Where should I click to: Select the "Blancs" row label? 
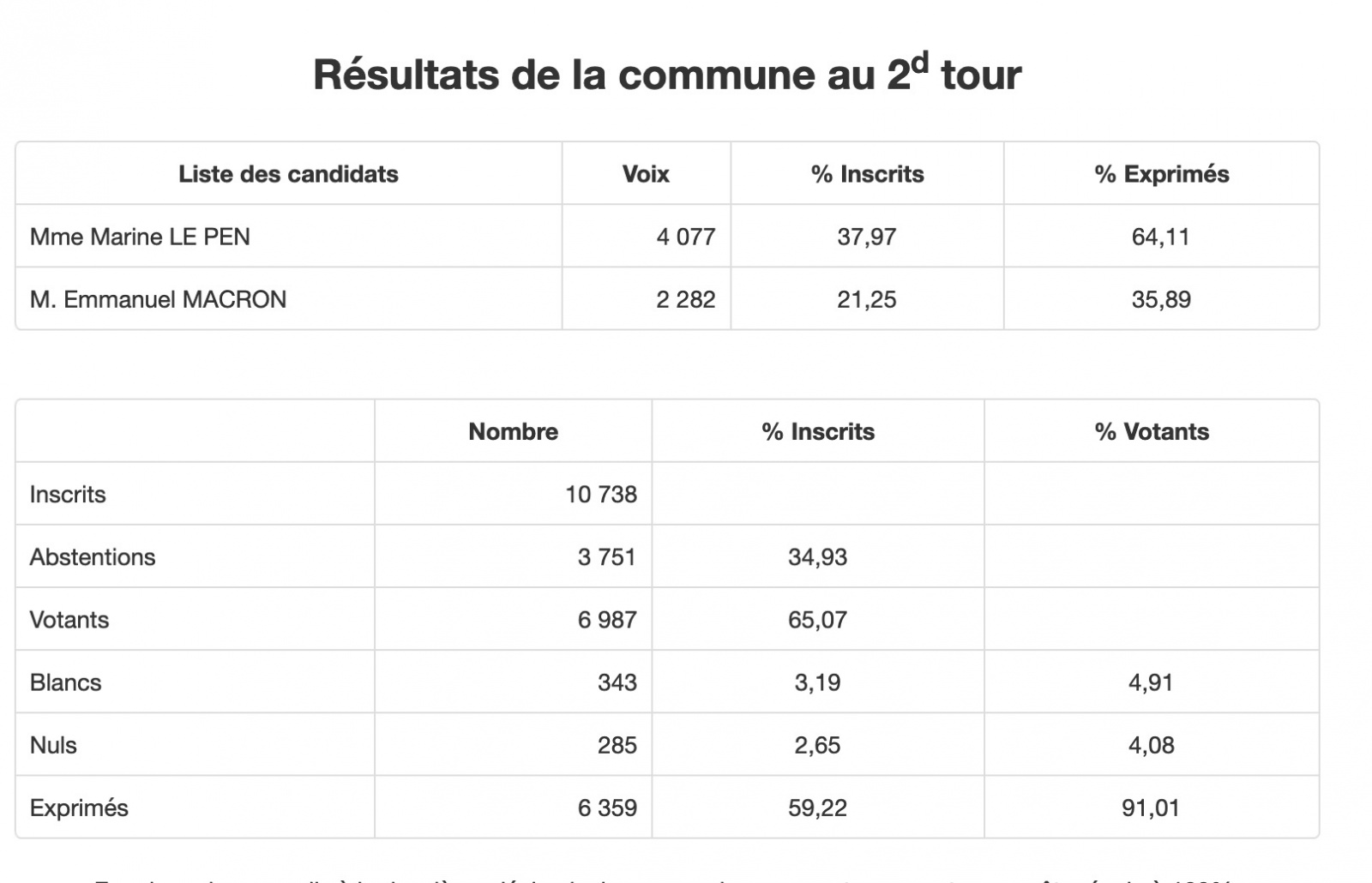click(x=65, y=682)
